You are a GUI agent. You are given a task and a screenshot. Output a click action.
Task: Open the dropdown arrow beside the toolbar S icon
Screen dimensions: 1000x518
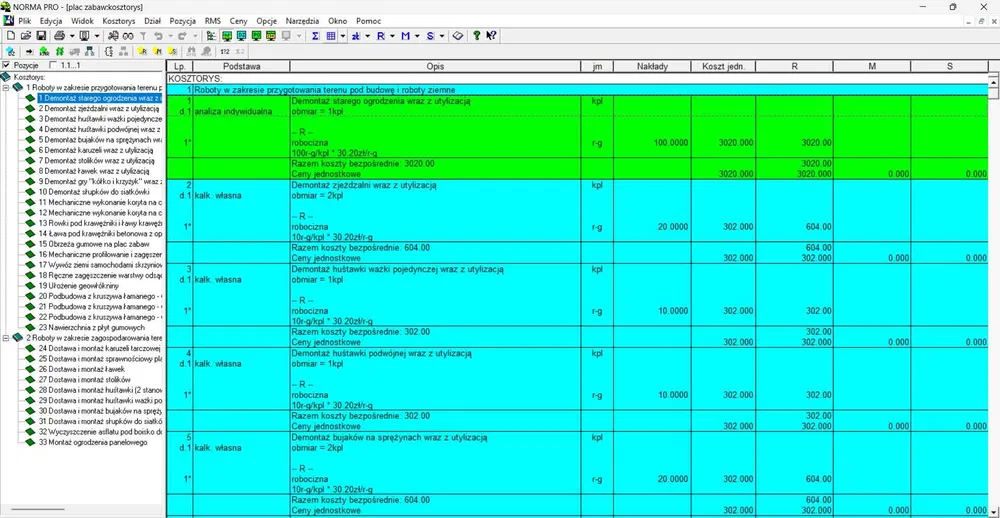(x=442, y=36)
